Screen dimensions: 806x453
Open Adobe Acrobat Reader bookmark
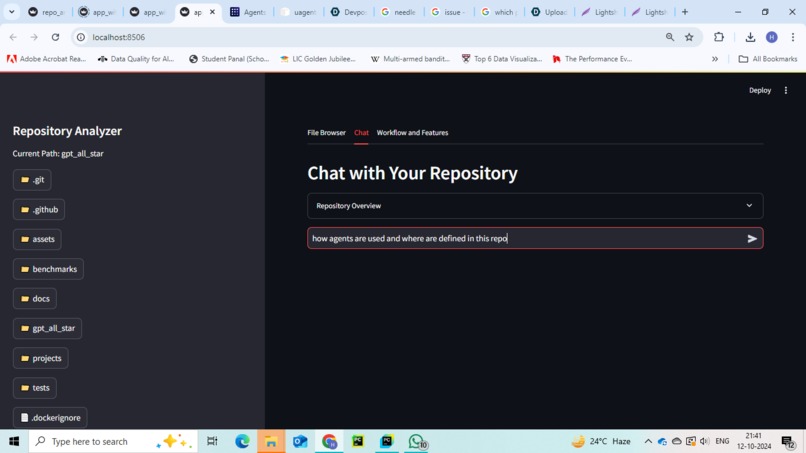coord(47,59)
